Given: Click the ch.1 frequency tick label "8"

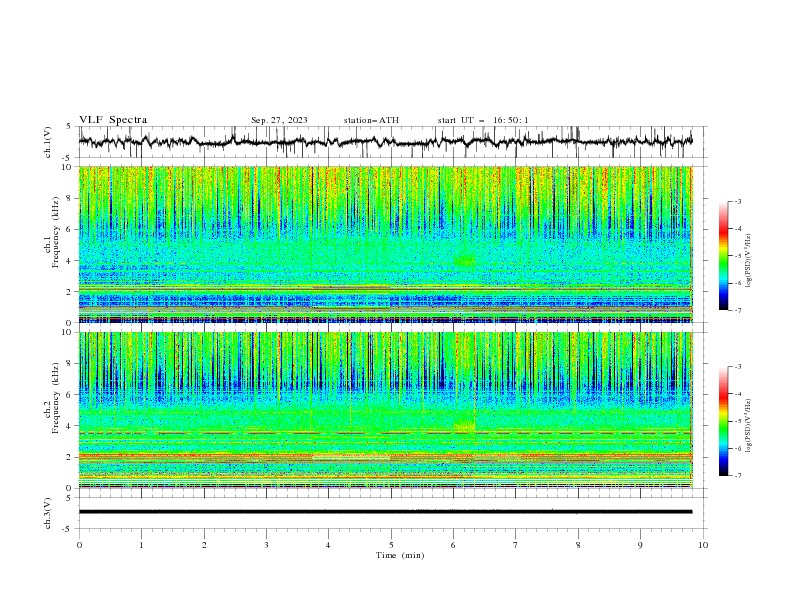Looking at the screenshot, I should tap(71, 198).
